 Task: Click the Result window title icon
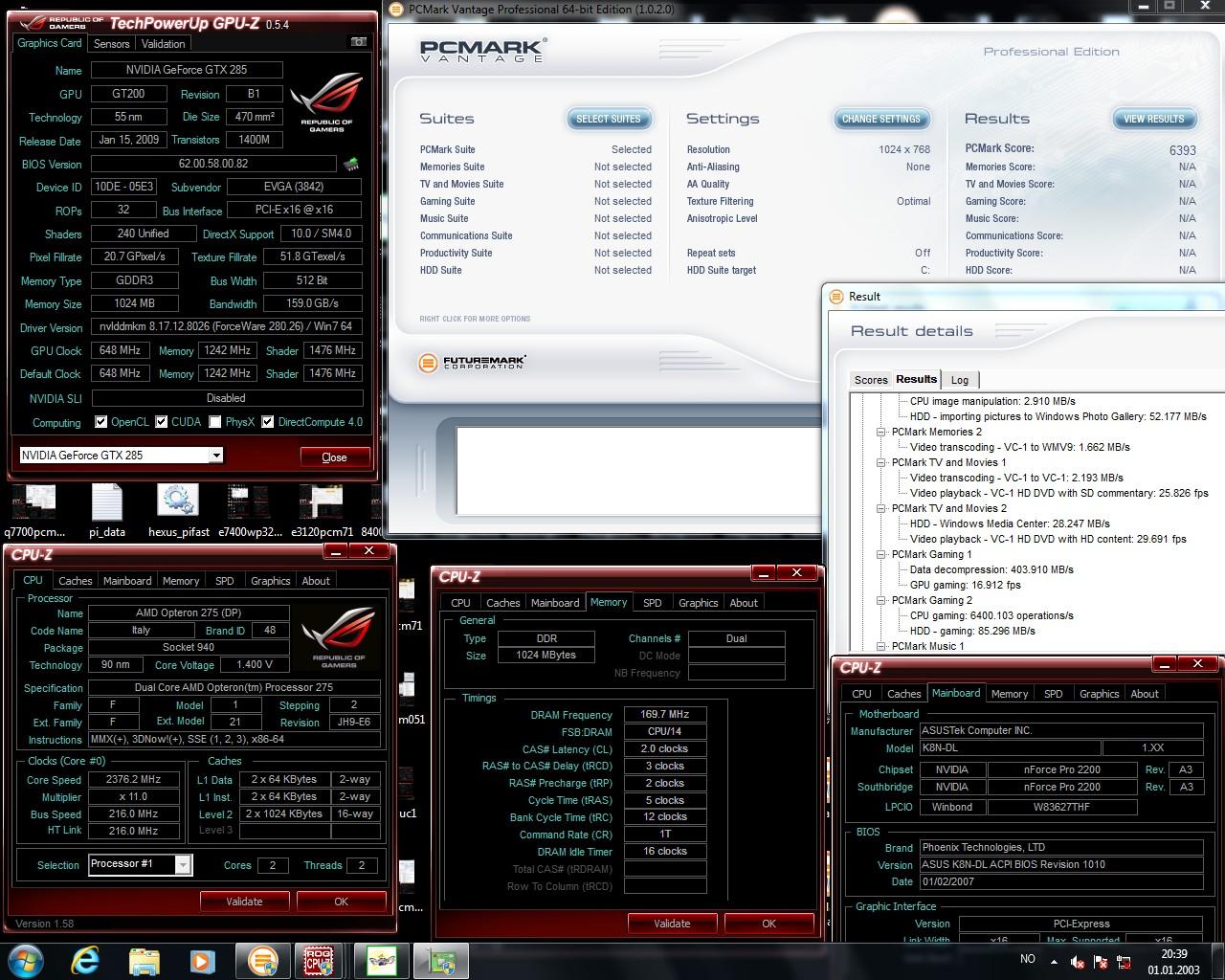[835, 297]
